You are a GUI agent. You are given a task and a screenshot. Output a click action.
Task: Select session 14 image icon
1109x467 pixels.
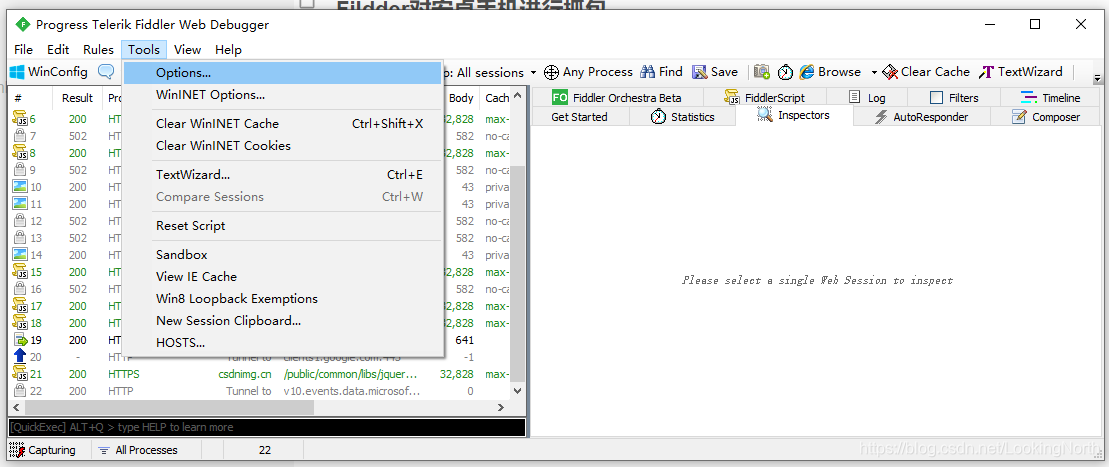click(20, 255)
